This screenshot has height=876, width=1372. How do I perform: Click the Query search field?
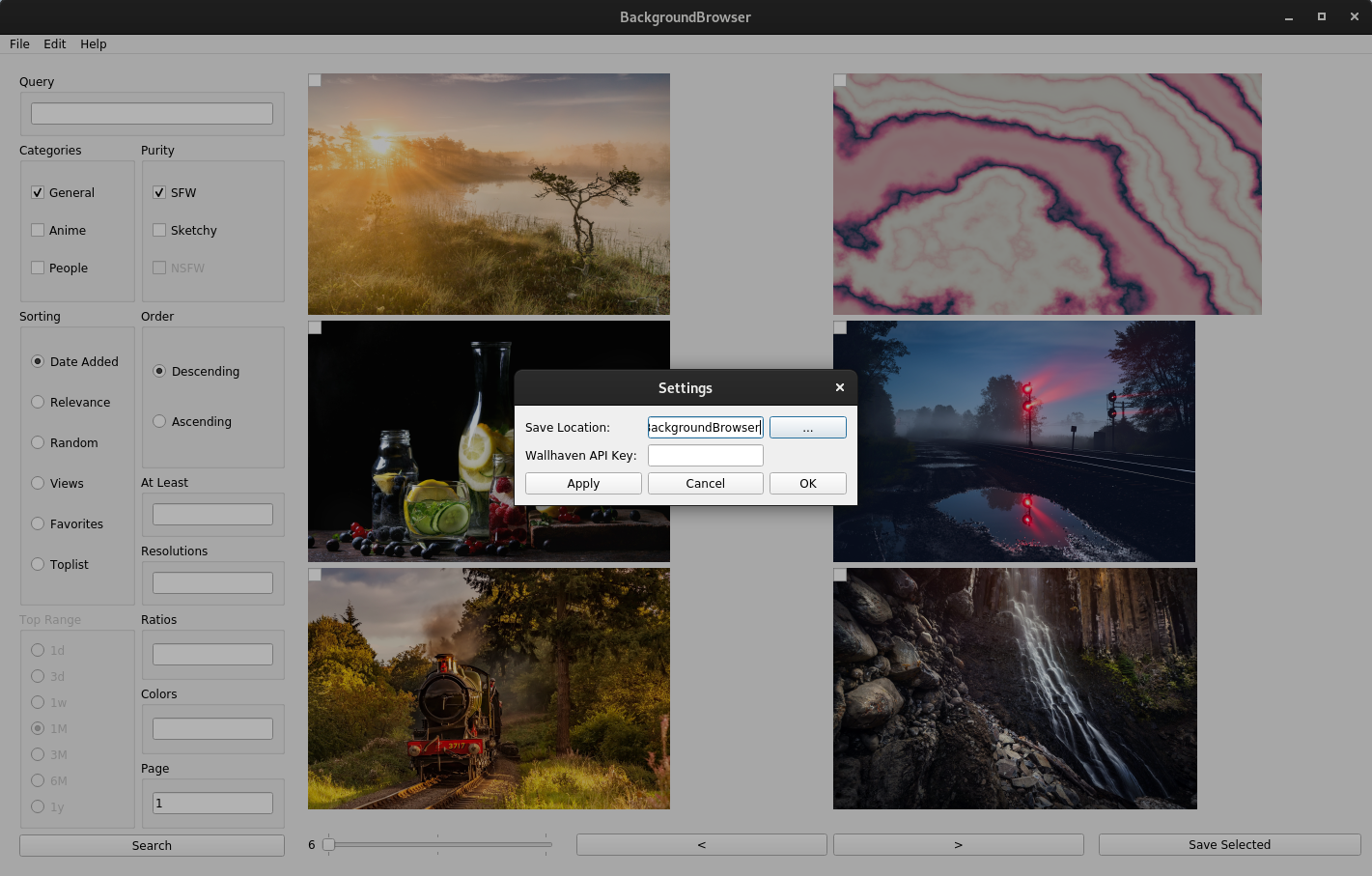tap(152, 113)
